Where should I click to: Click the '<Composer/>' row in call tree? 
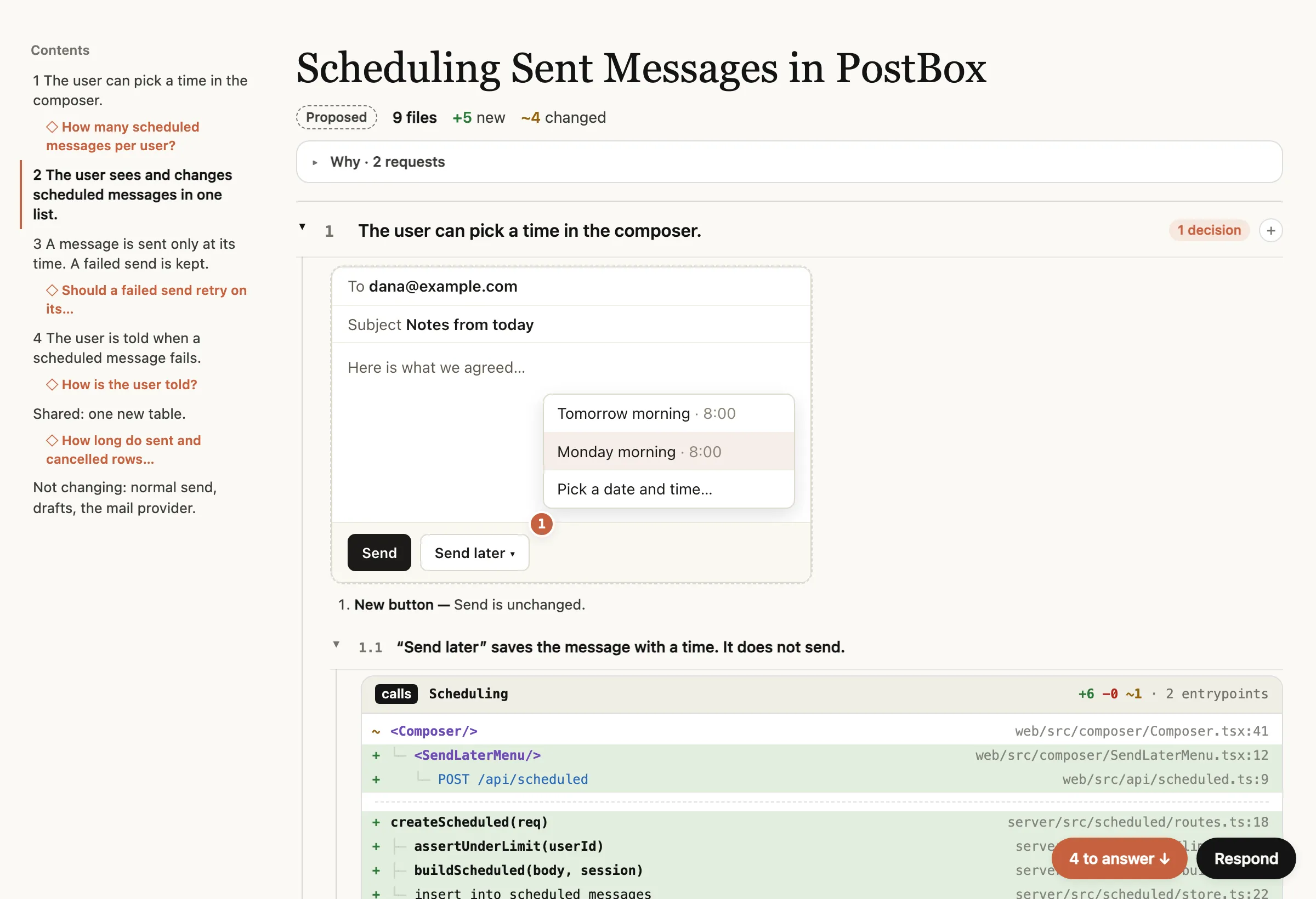pyautogui.click(x=821, y=731)
